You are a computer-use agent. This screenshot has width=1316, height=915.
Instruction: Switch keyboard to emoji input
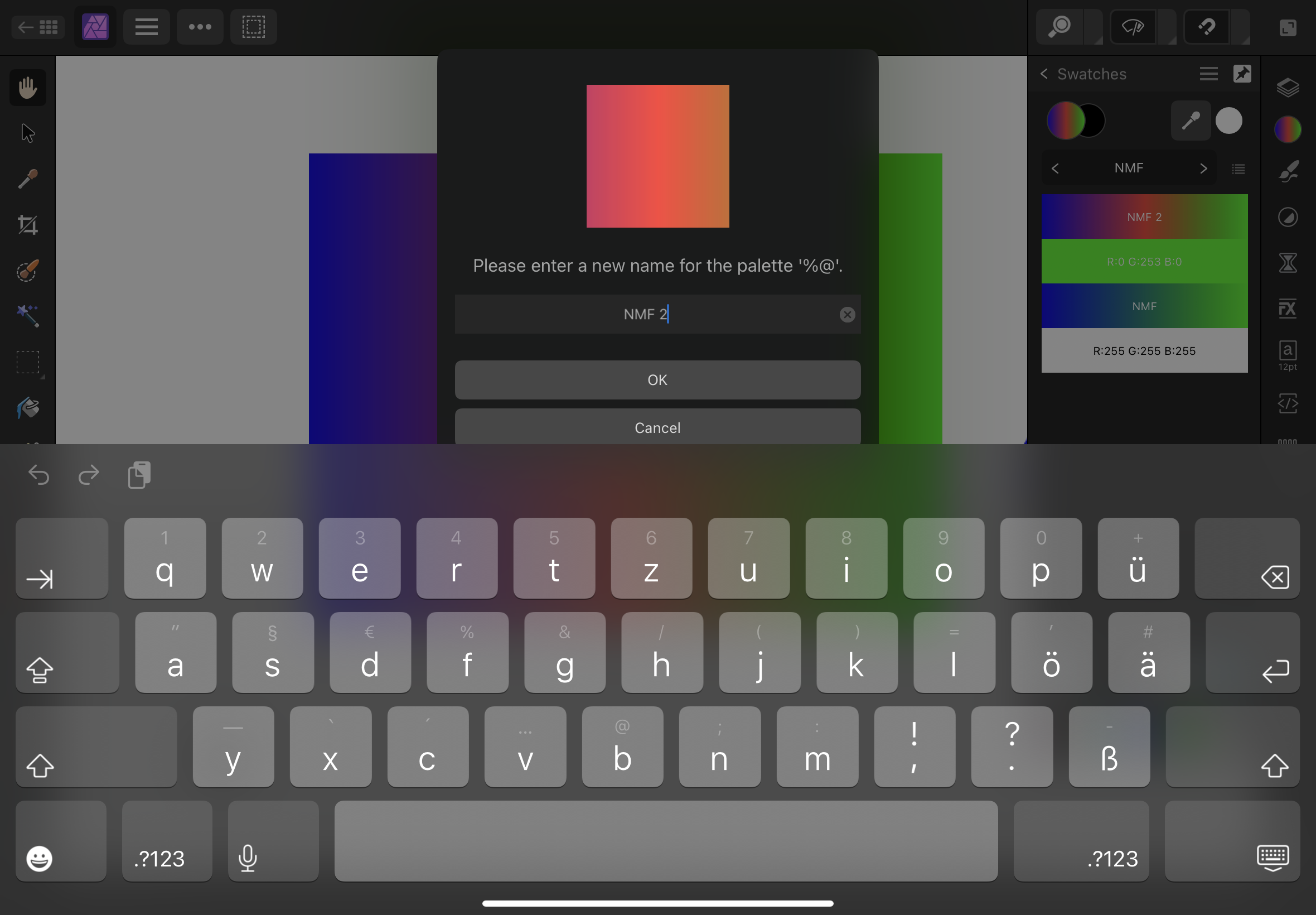coord(38,858)
